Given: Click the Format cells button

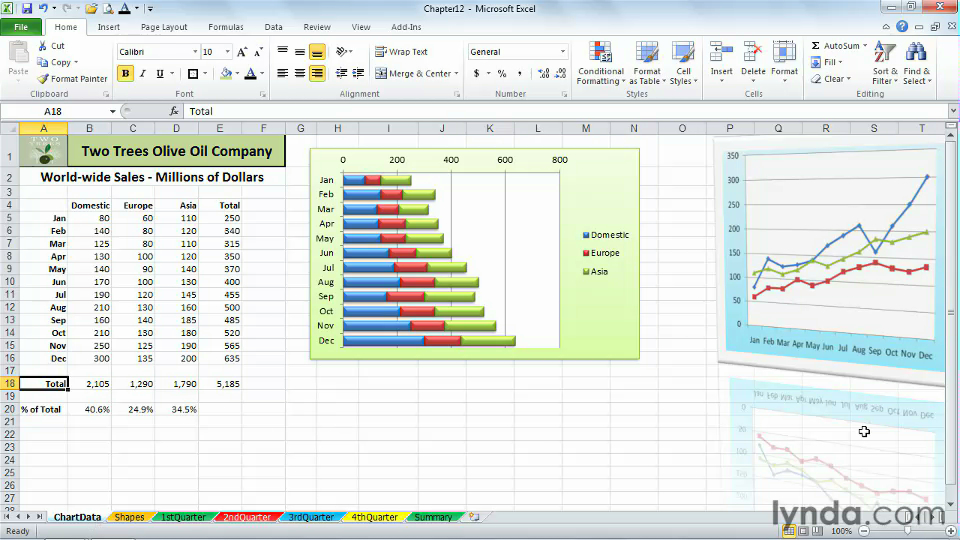Looking at the screenshot, I should tap(784, 63).
